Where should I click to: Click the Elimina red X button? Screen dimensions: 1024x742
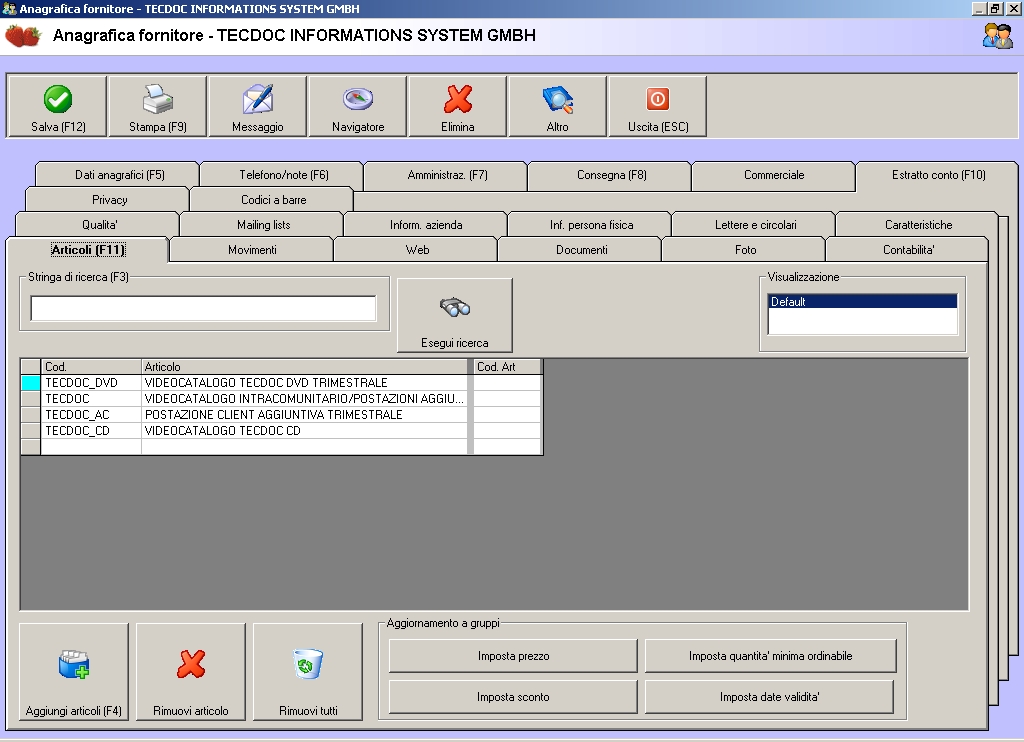click(457, 106)
